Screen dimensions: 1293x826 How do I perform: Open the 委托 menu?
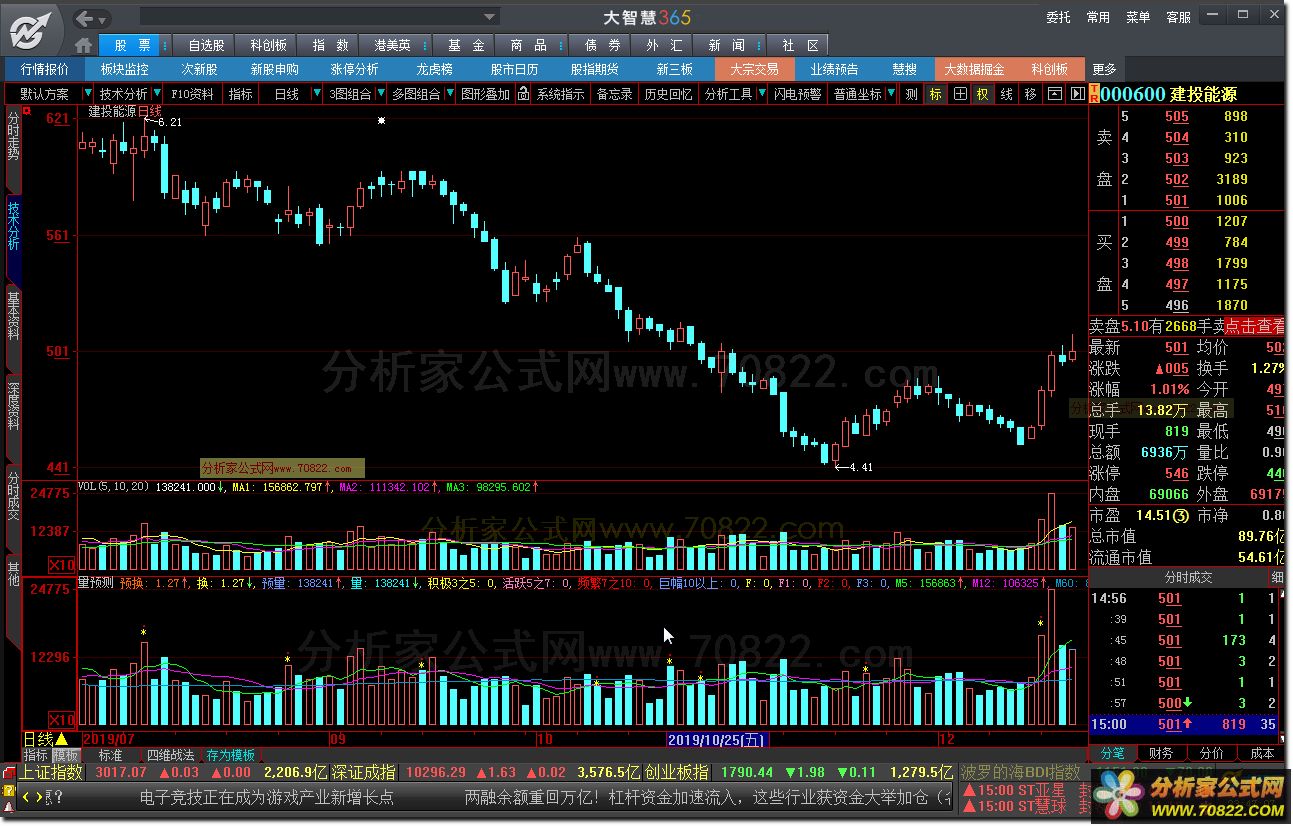coord(1058,17)
